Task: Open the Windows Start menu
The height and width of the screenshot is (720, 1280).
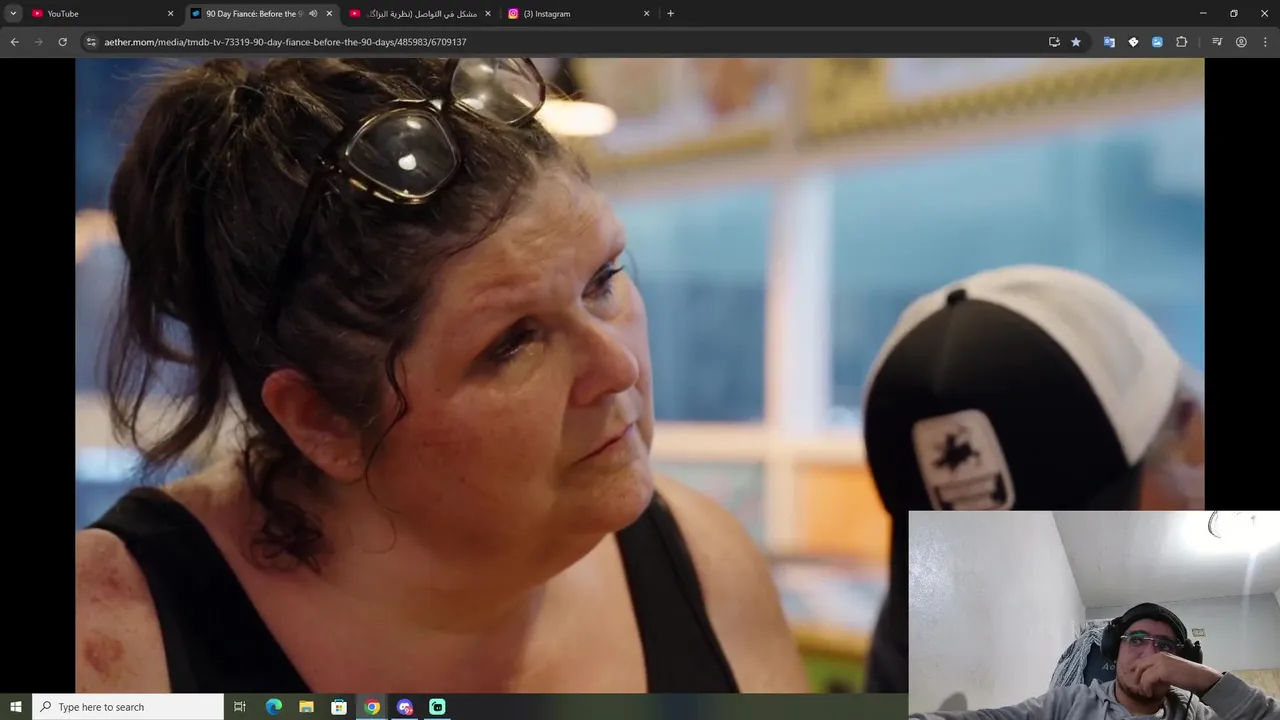Action: click(16, 707)
